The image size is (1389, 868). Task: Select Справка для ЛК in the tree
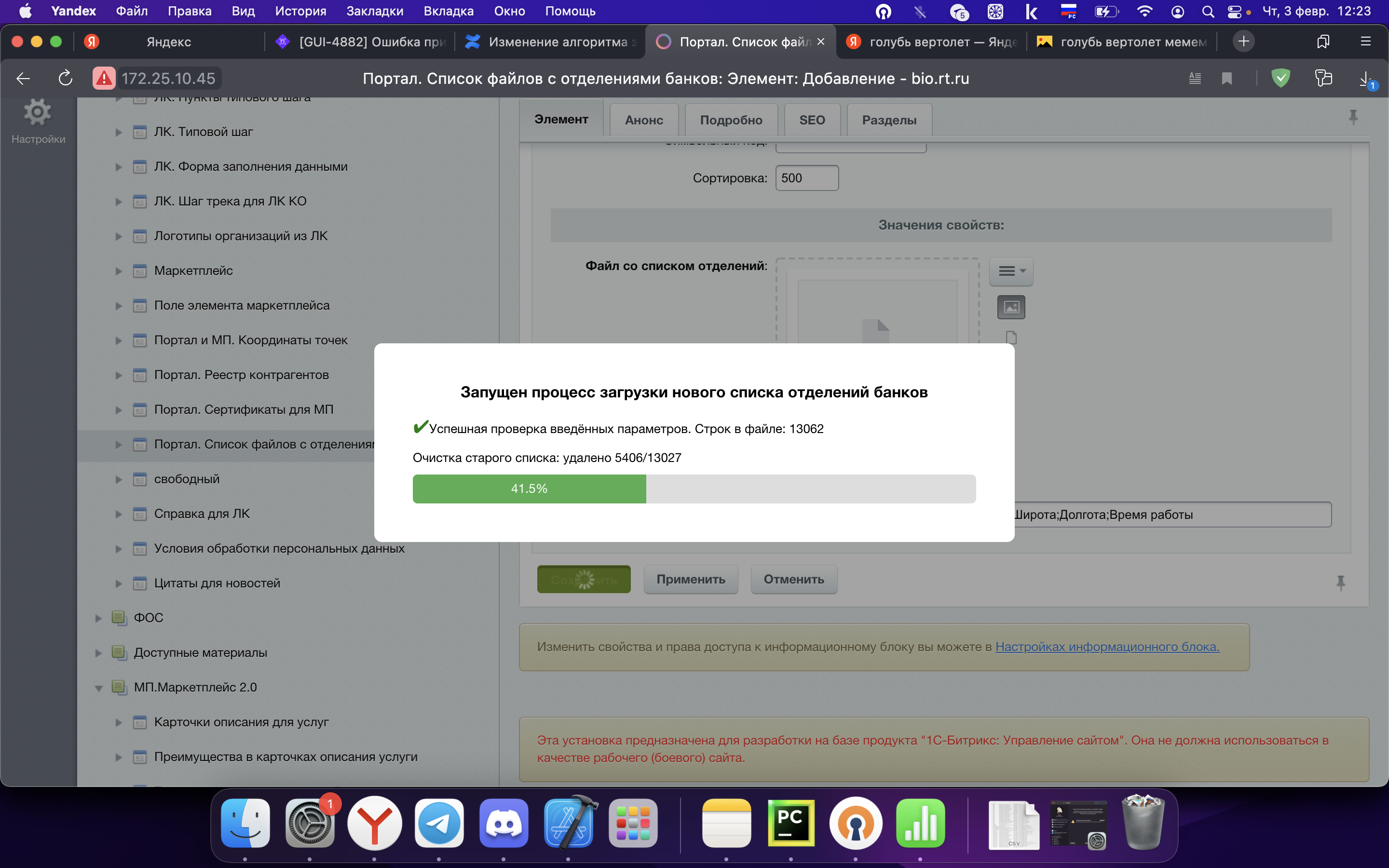click(202, 514)
